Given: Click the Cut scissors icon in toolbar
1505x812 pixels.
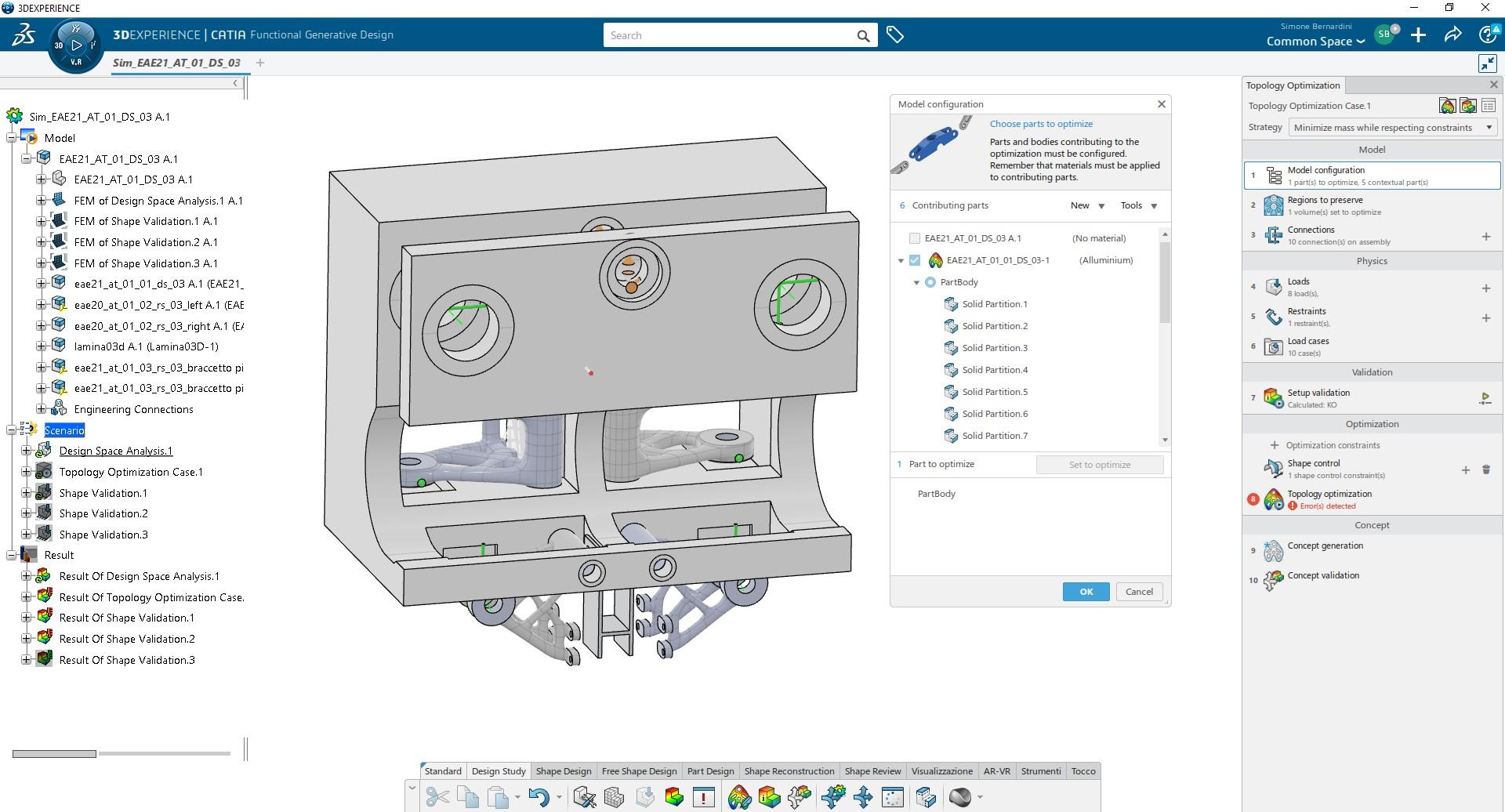Looking at the screenshot, I should [x=437, y=797].
